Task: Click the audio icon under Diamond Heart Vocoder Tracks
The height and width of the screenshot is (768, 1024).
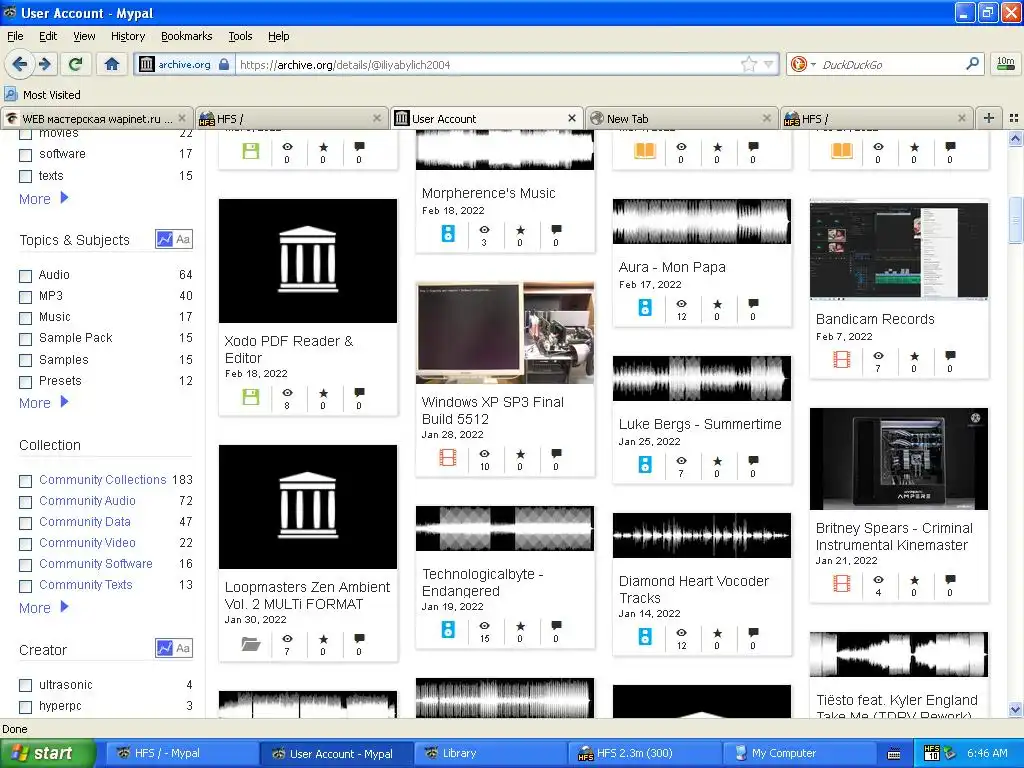Action: 645,637
